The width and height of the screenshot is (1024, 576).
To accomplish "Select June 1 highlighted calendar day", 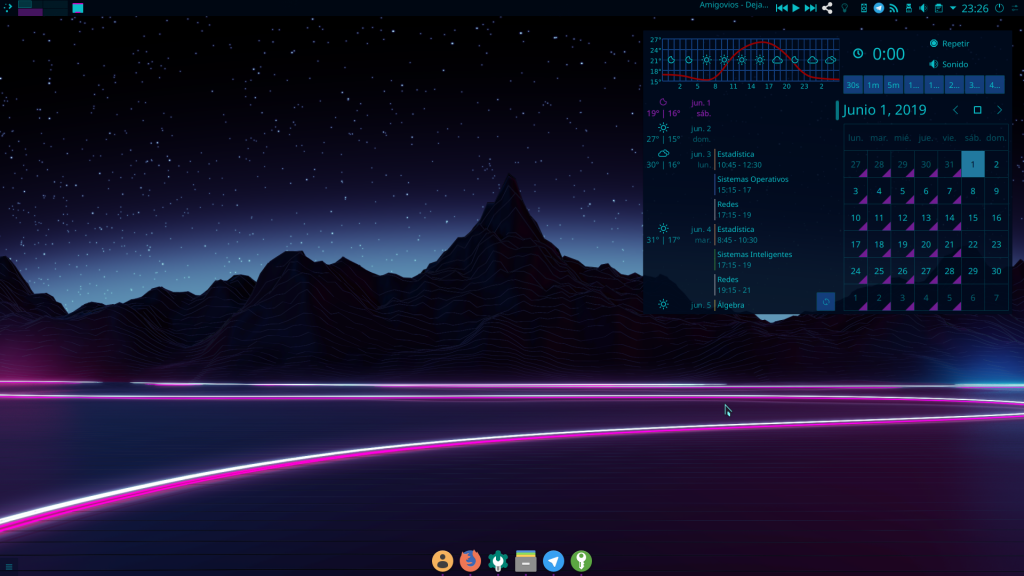I will pyautogui.click(x=972, y=165).
